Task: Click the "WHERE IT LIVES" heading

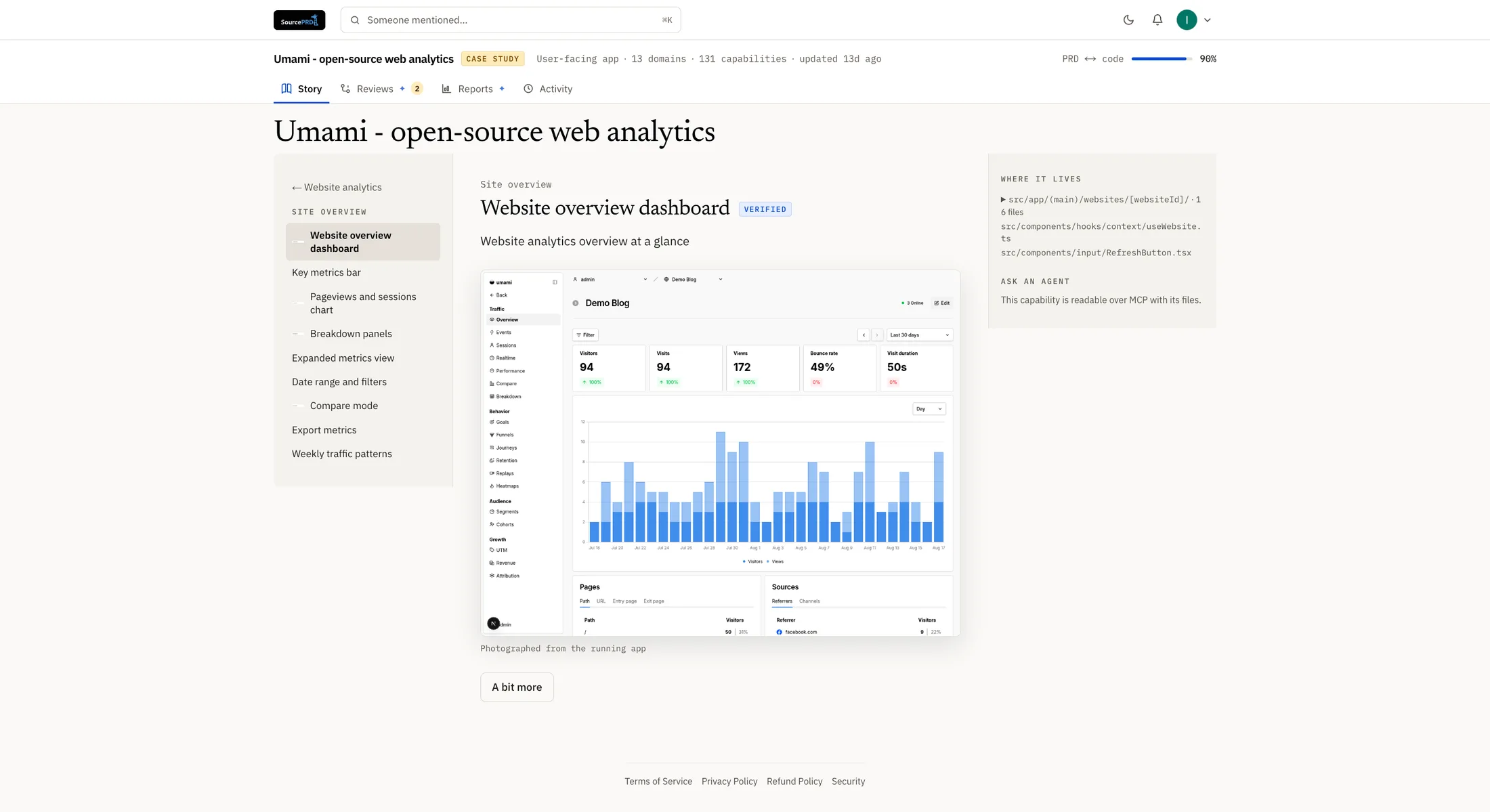Action: pyautogui.click(x=1041, y=179)
